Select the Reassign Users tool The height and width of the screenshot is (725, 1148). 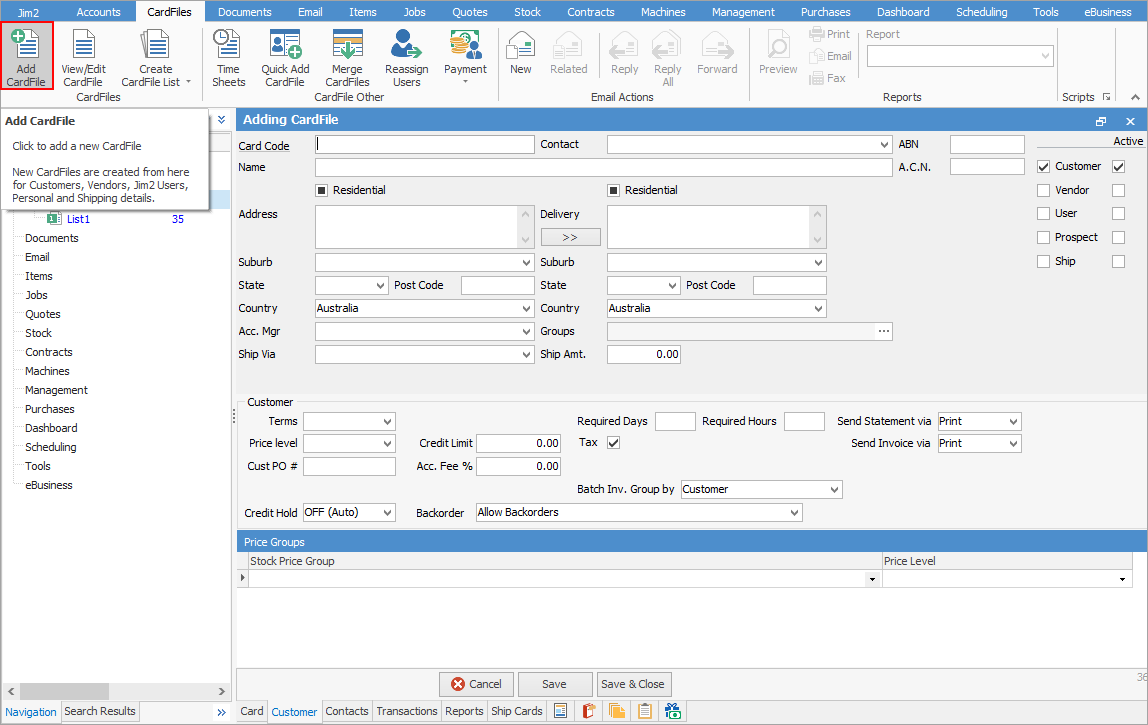[x=406, y=55]
